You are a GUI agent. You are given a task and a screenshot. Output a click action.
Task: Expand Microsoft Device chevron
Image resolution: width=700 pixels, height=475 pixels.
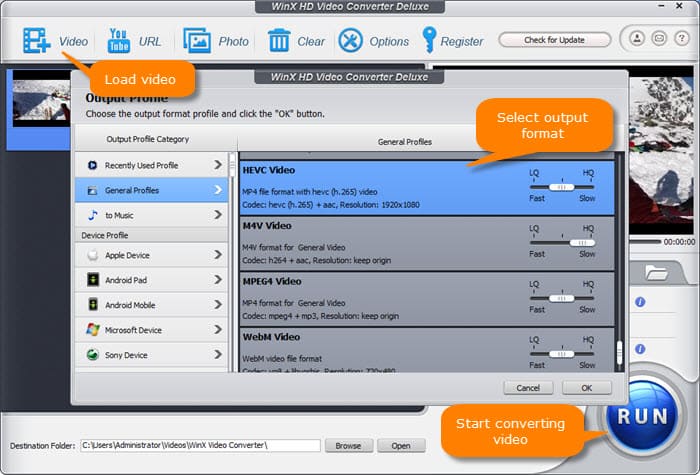pyautogui.click(x=218, y=329)
